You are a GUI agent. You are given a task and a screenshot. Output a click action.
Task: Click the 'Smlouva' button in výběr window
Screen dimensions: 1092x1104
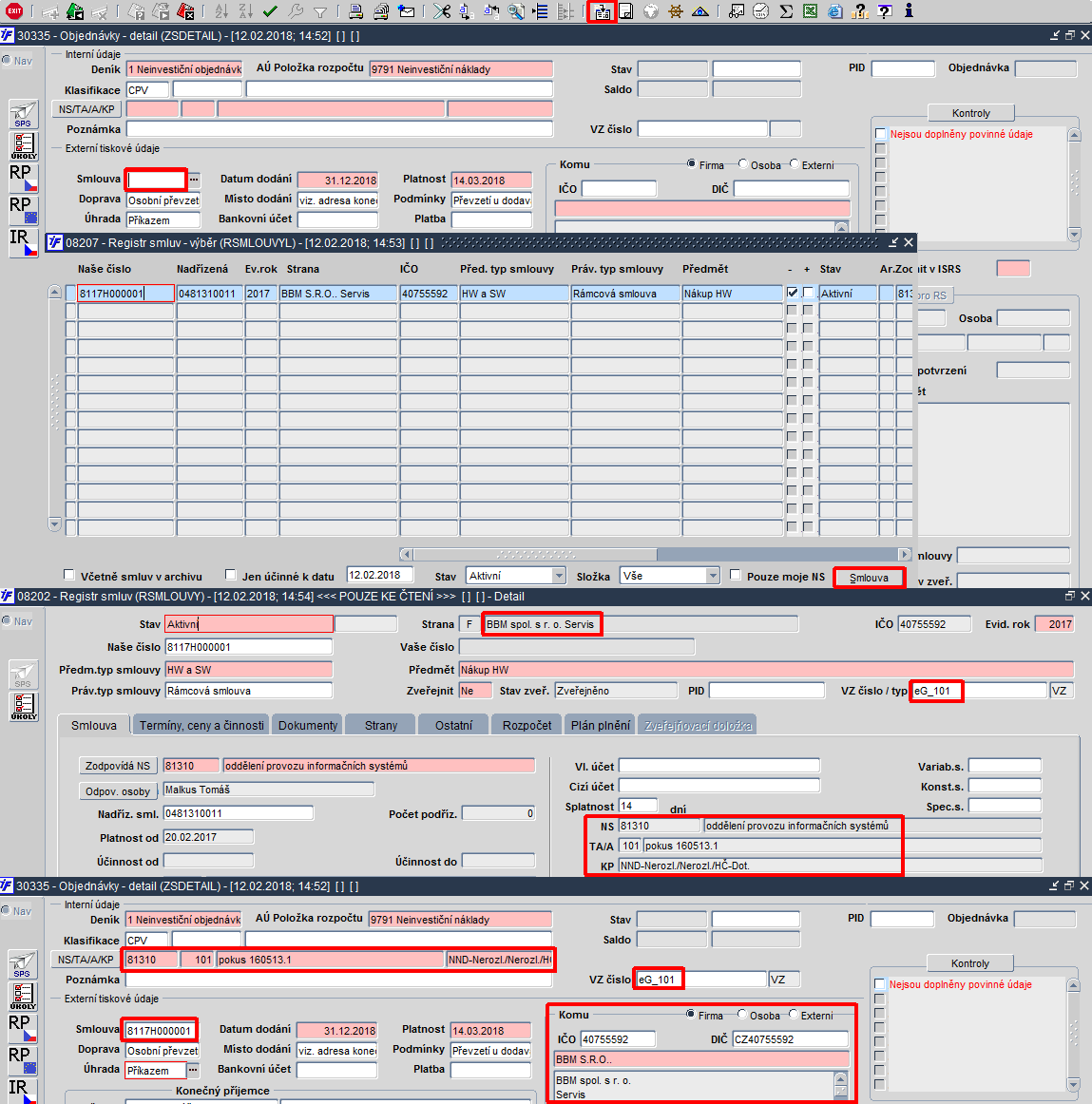pyautogui.click(x=869, y=578)
